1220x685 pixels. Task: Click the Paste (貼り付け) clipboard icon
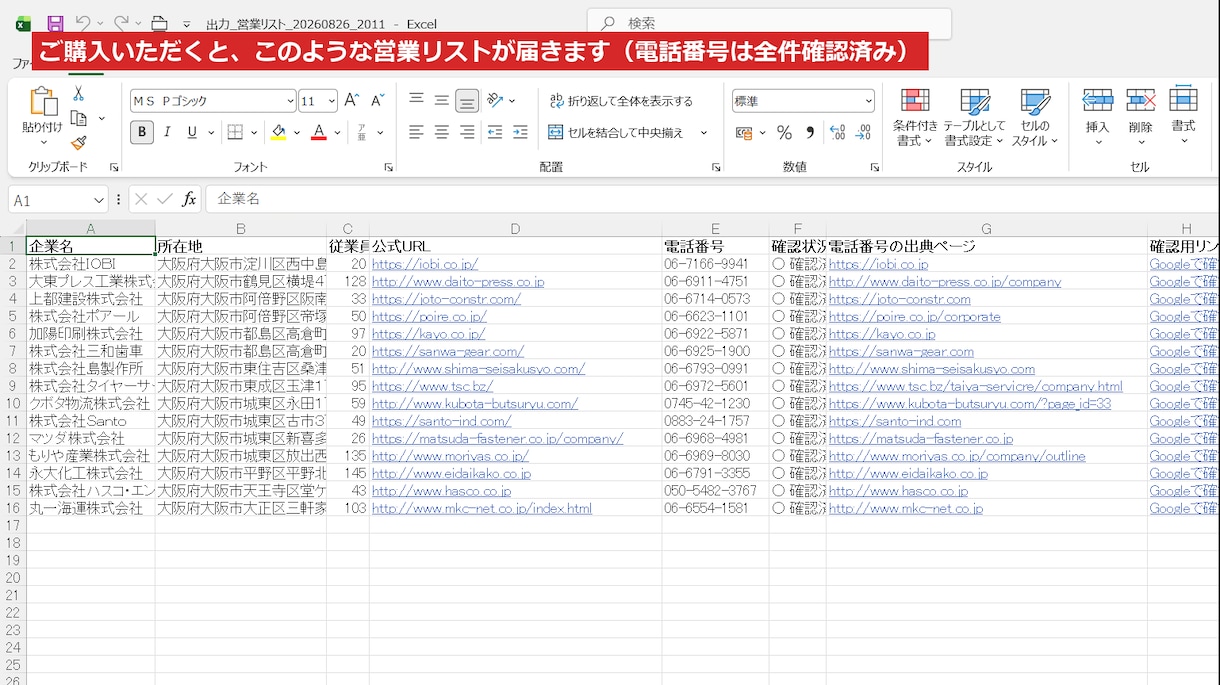click(x=43, y=102)
